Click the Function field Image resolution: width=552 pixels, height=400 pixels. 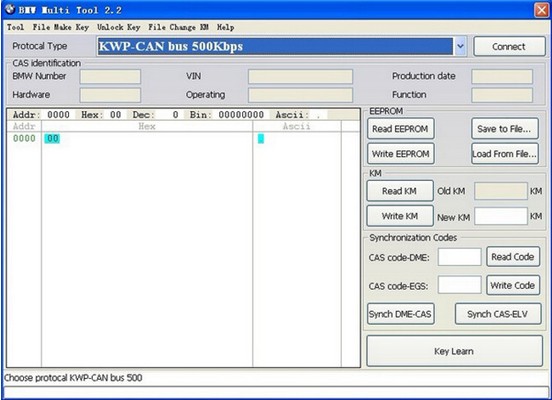pyautogui.click(x=502, y=95)
